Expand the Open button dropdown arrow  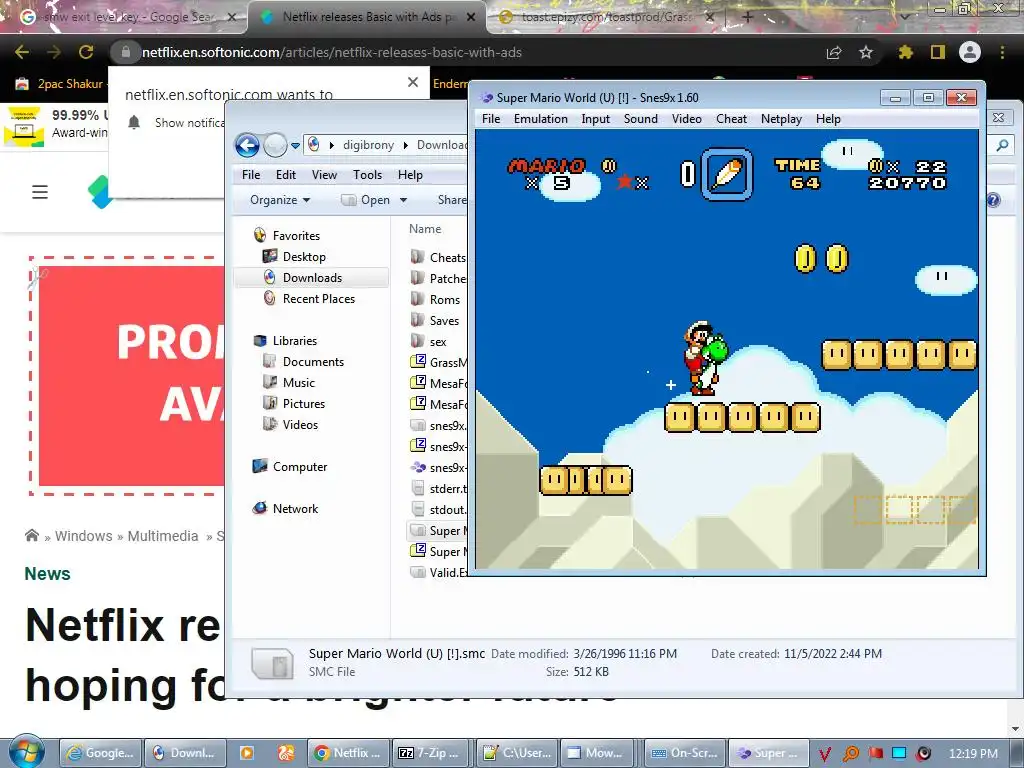click(403, 200)
